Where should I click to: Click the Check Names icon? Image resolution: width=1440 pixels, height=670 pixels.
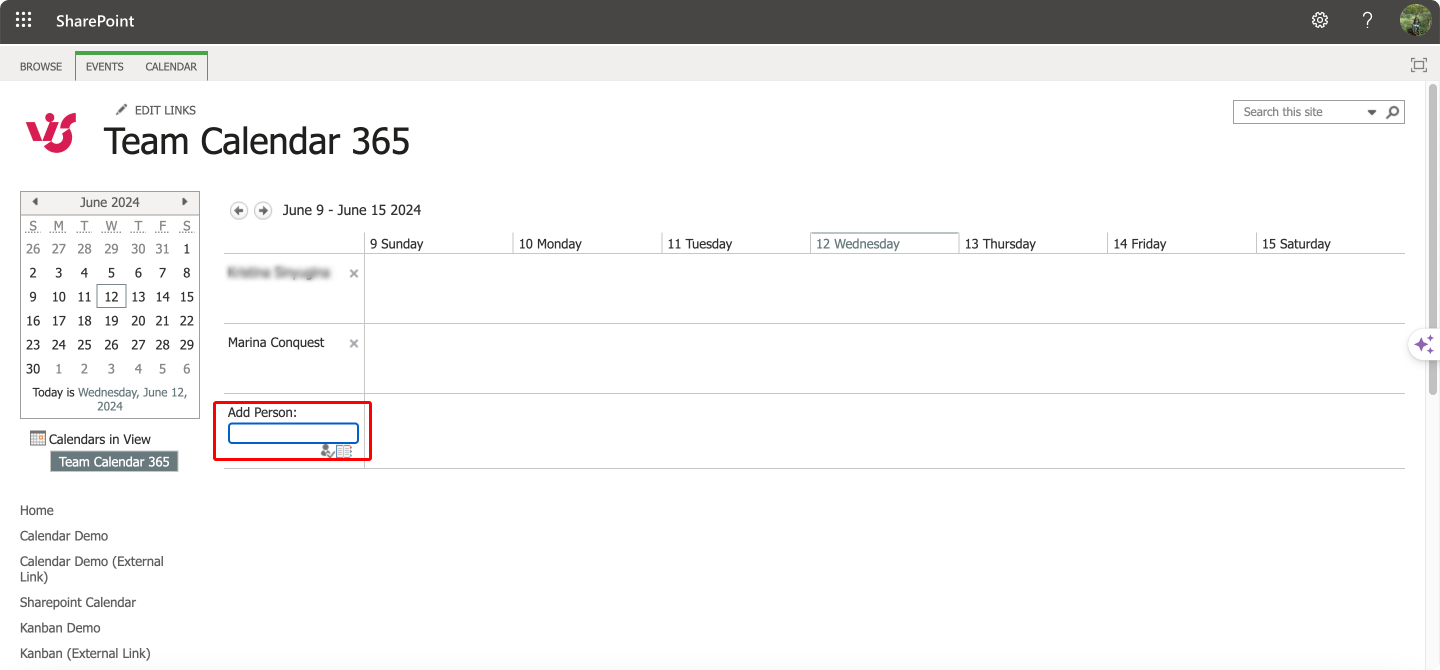[327, 451]
